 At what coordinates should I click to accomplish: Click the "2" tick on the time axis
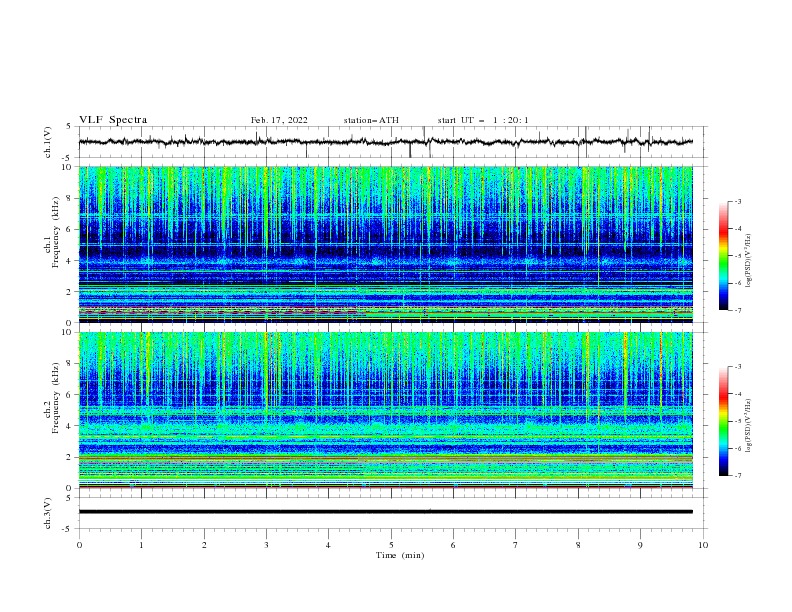tap(204, 545)
